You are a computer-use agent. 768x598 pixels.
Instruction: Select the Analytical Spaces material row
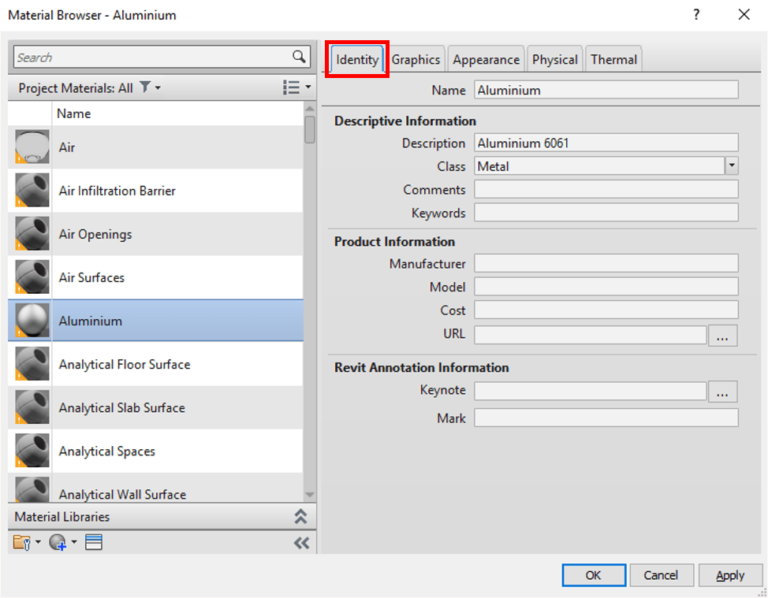click(x=156, y=451)
